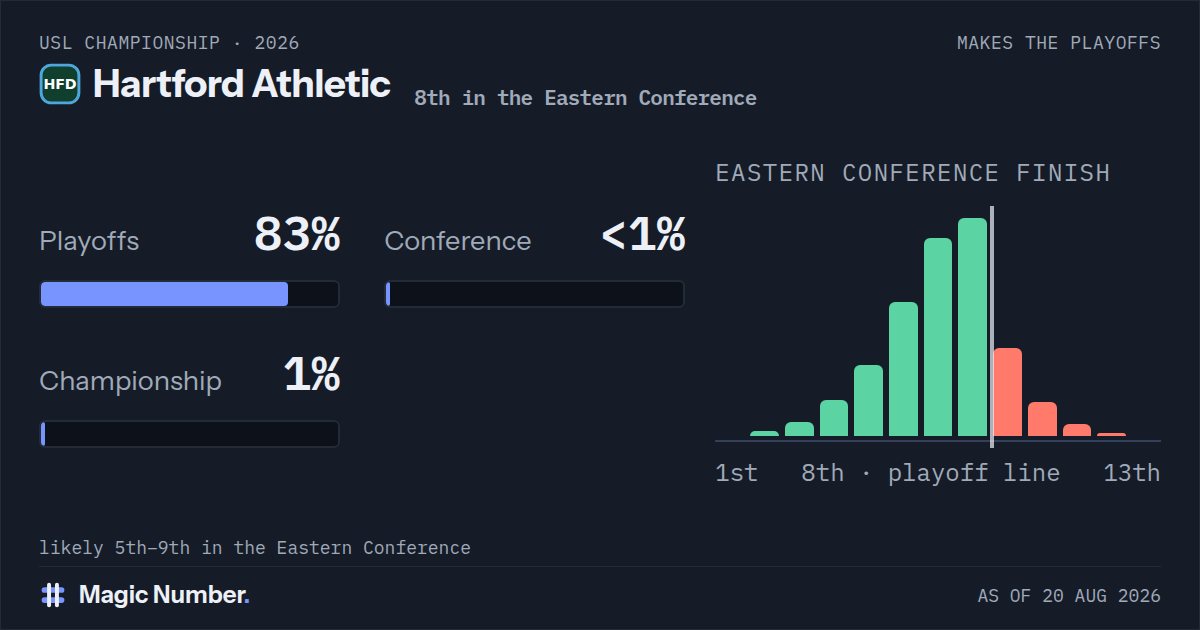This screenshot has width=1200, height=630.
Task: Click the tallest green bar in histogram
Action: pyautogui.click(x=972, y=327)
